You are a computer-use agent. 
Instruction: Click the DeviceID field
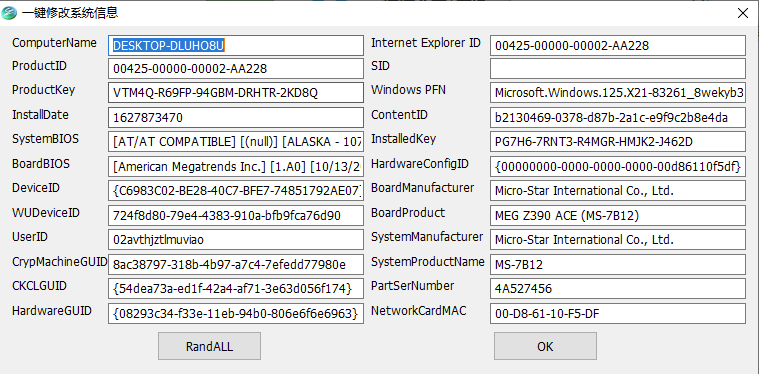(236, 191)
